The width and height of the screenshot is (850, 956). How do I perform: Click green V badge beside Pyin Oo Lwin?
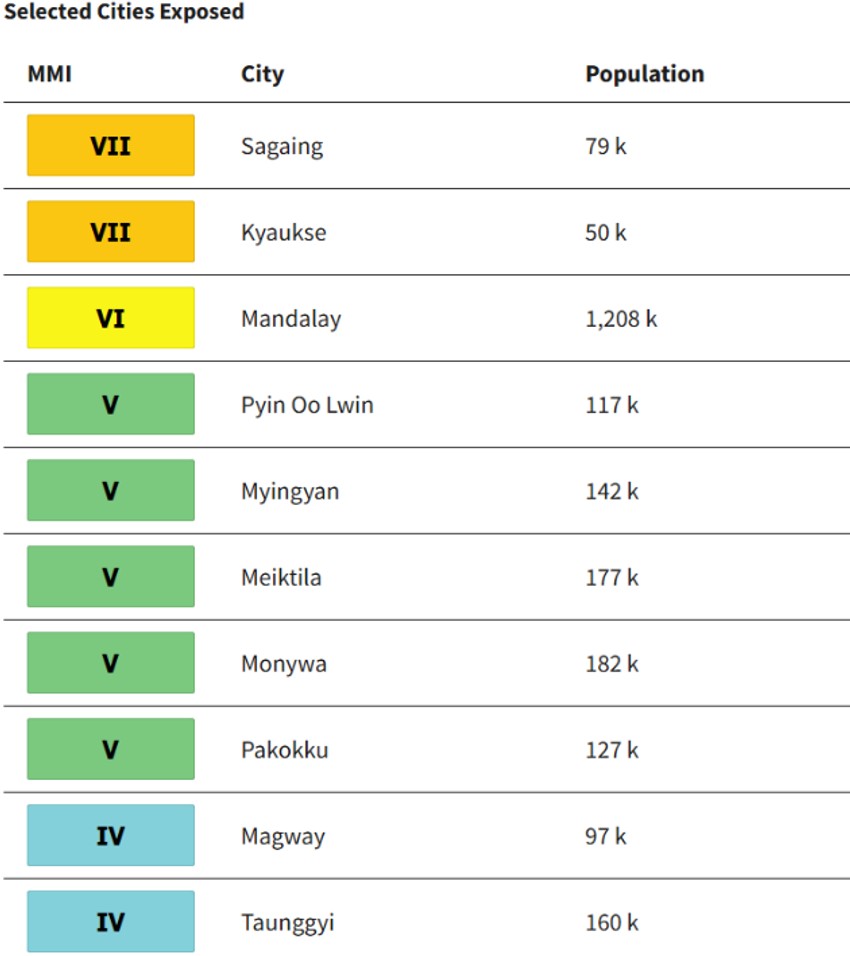[111, 404]
